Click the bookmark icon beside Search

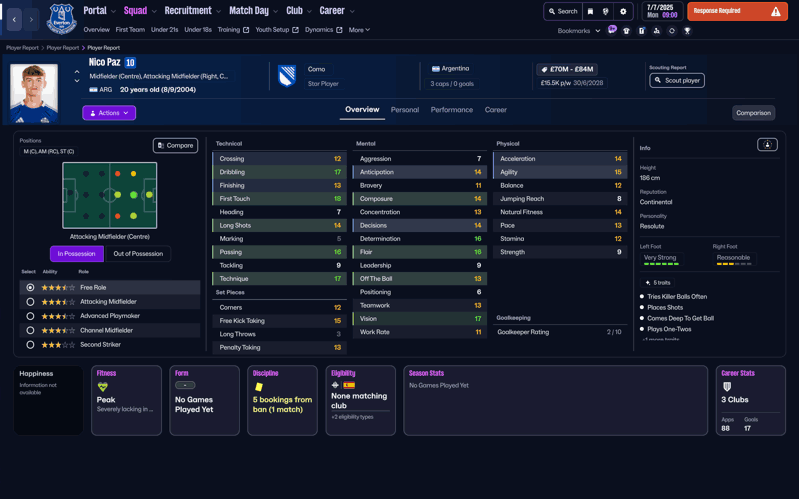click(590, 12)
